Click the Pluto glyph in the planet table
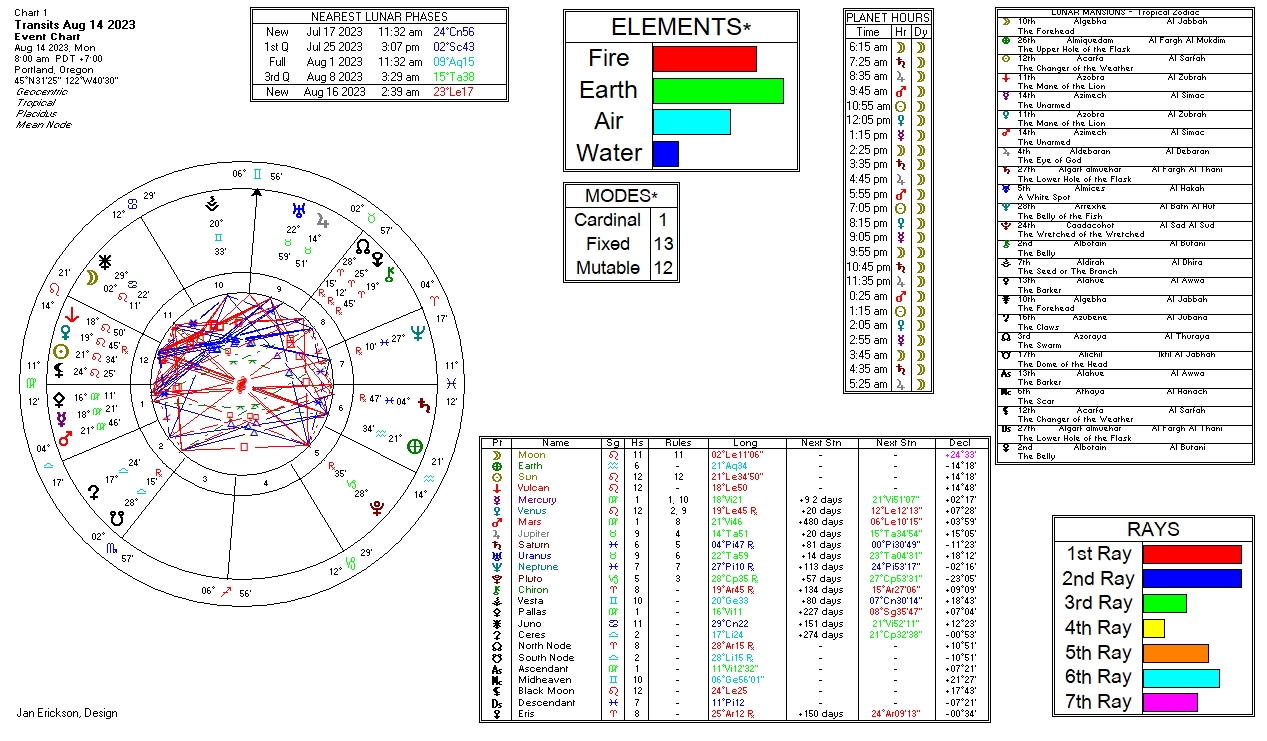The width and height of the screenshot is (1267, 741). [496, 578]
